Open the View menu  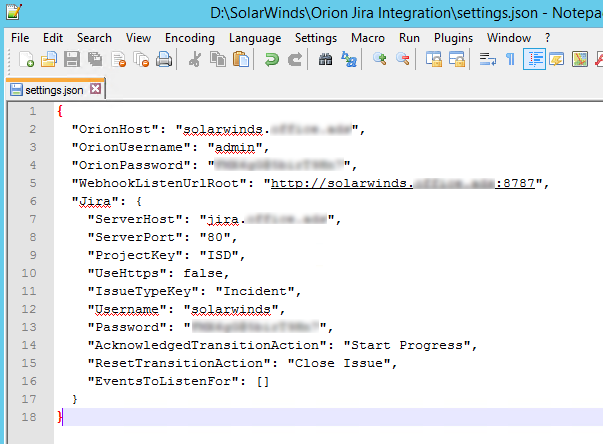(x=138, y=38)
